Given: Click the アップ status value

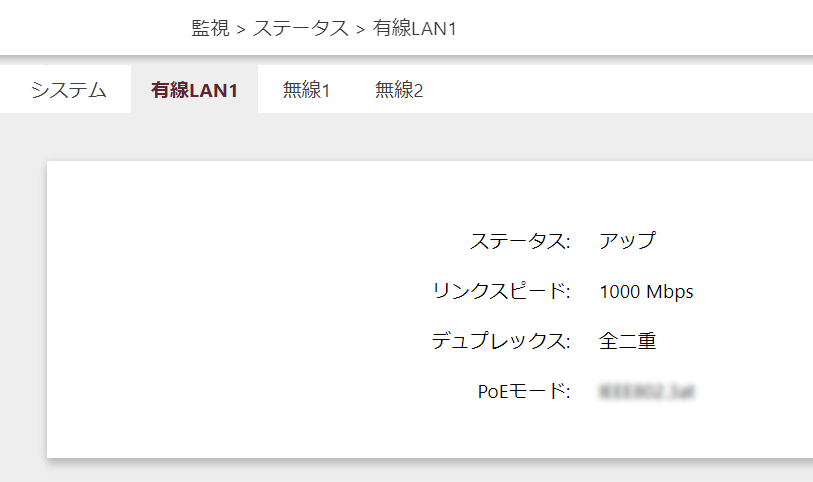Looking at the screenshot, I should click(627, 241).
